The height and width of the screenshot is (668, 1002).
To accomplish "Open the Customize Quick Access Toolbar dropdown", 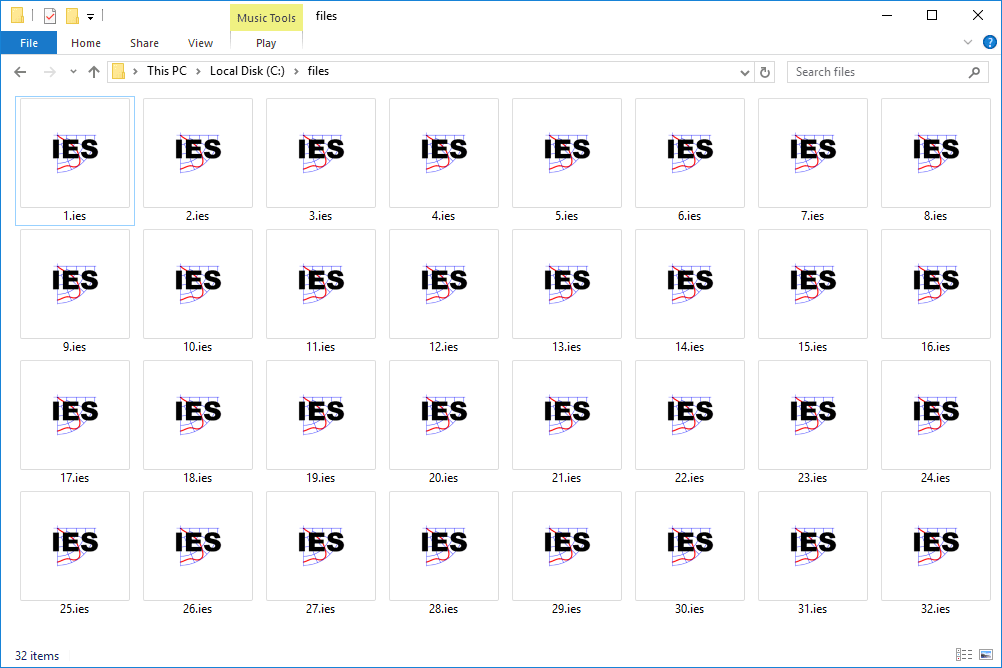I will (90, 15).
